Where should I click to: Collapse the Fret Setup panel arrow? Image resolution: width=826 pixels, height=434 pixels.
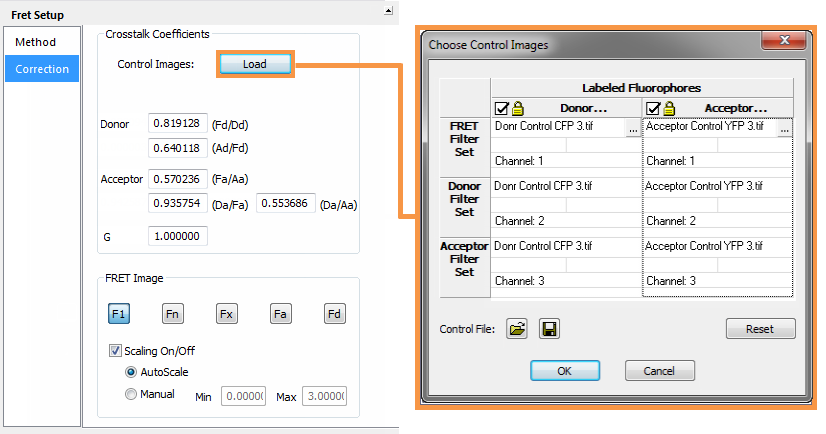[388, 11]
